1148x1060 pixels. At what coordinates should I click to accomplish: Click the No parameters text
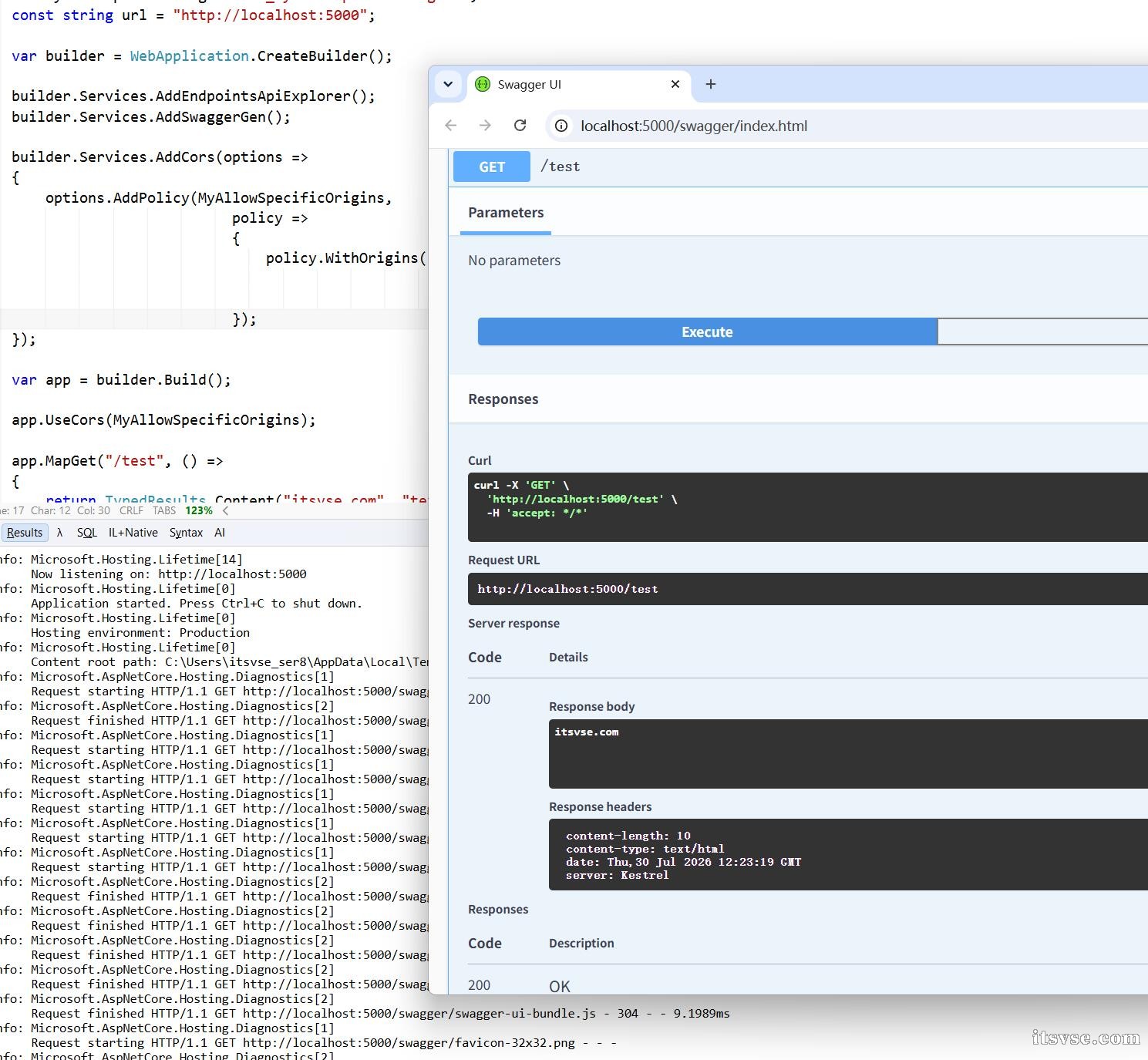tap(514, 261)
